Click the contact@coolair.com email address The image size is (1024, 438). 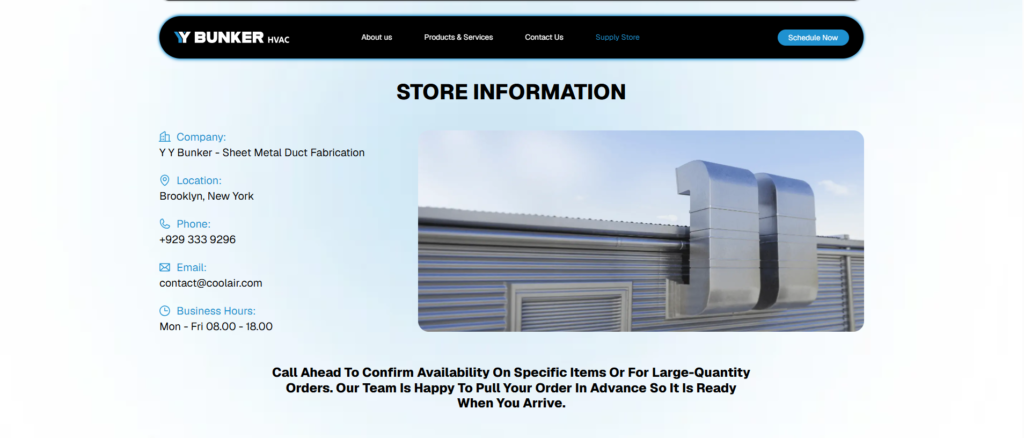210,283
